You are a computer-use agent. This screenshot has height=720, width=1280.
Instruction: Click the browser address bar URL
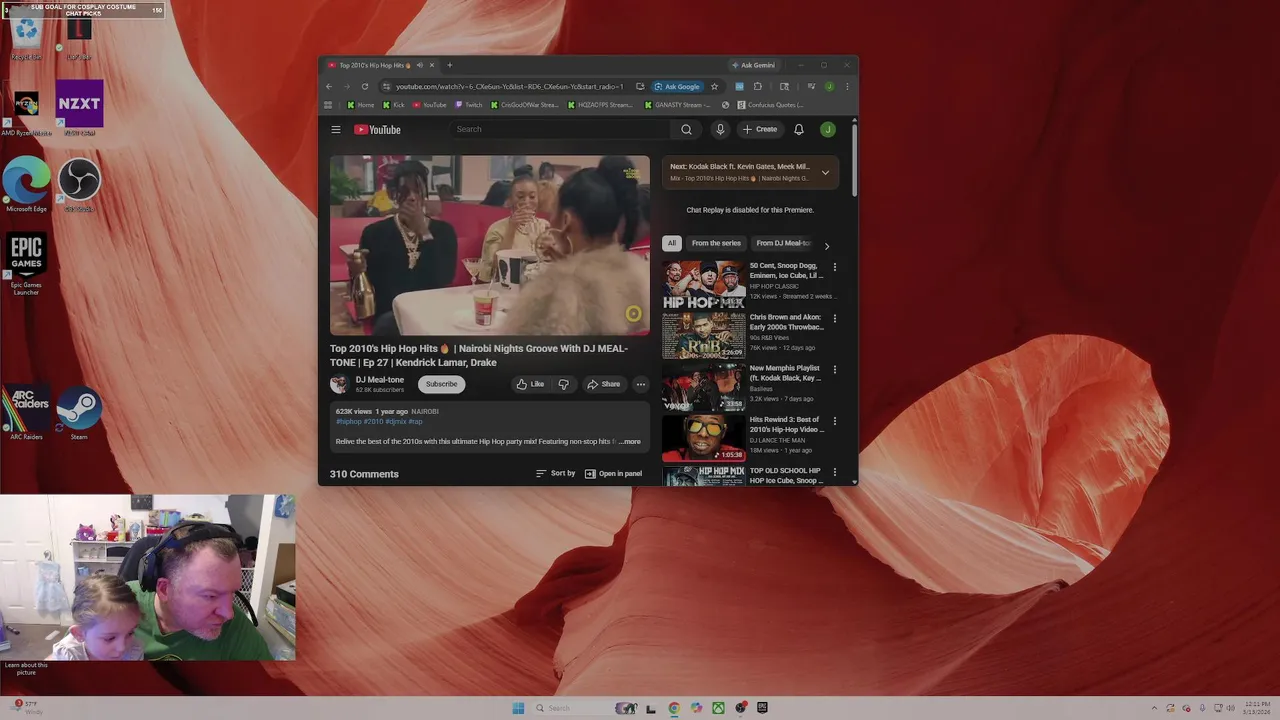(509, 86)
